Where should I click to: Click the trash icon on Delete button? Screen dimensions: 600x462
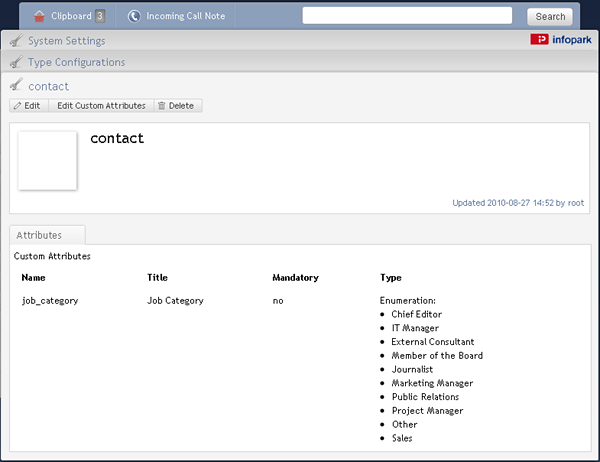tap(162, 106)
